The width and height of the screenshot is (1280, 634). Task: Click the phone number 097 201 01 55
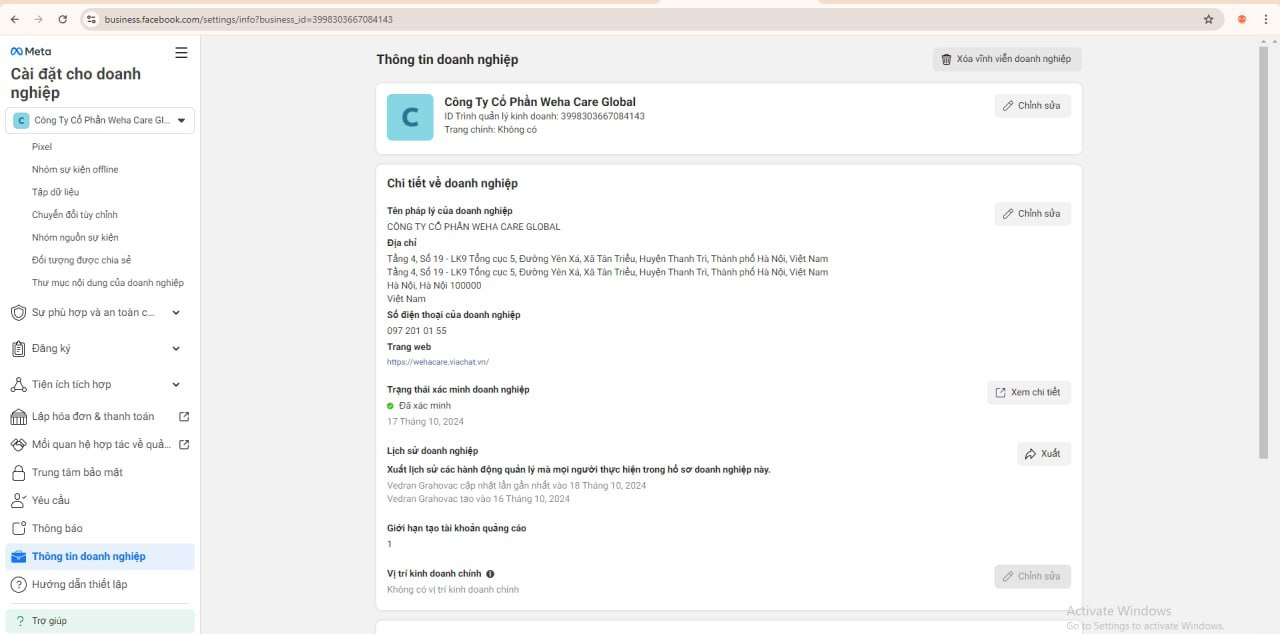(417, 331)
